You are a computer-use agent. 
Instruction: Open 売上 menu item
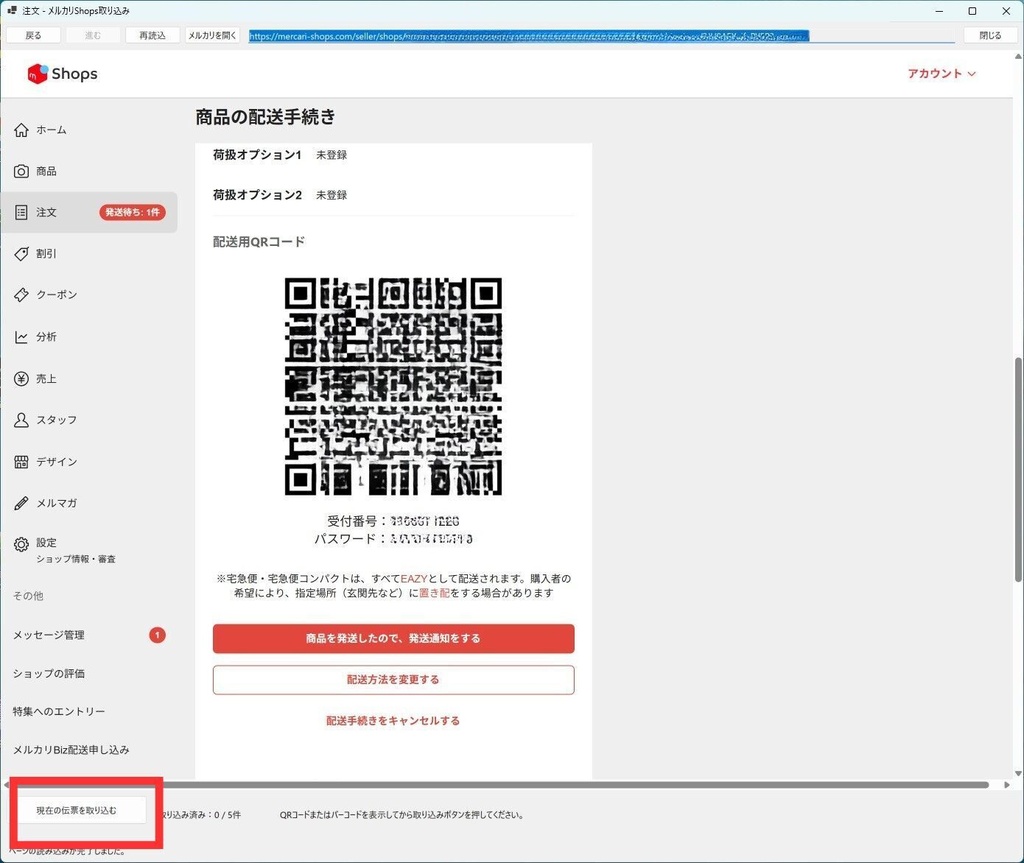[x=89, y=379]
